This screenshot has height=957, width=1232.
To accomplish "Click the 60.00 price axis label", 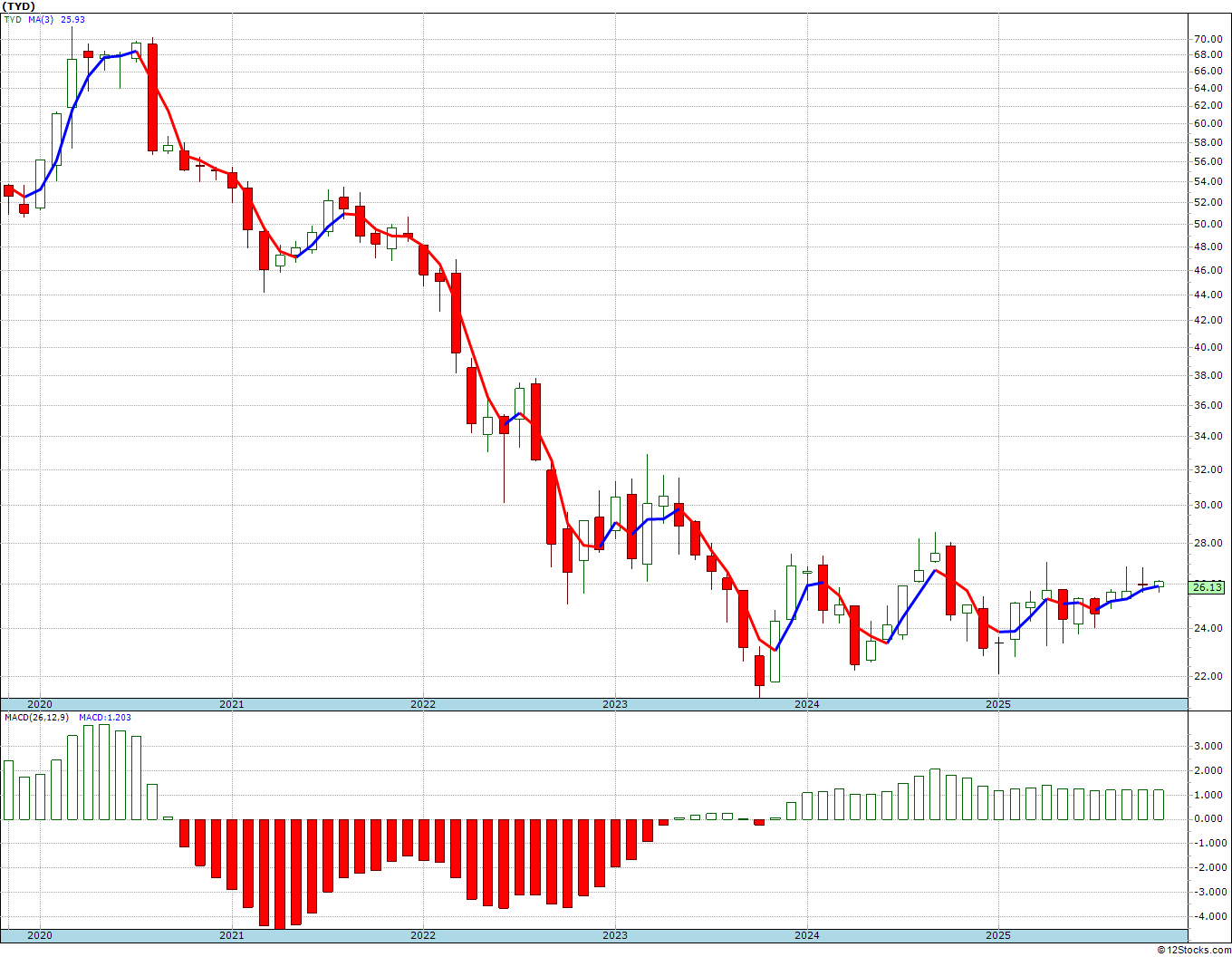I will (x=1208, y=123).
